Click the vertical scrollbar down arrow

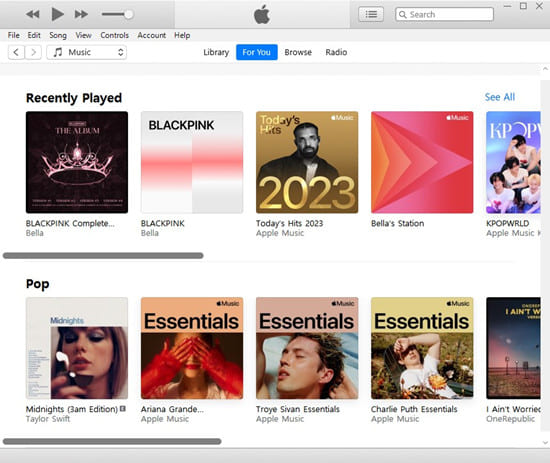pos(545,442)
